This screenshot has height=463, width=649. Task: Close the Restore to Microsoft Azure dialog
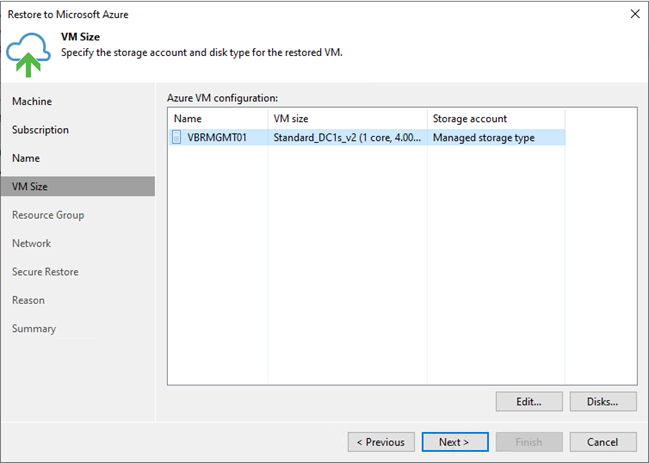coord(634,13)
